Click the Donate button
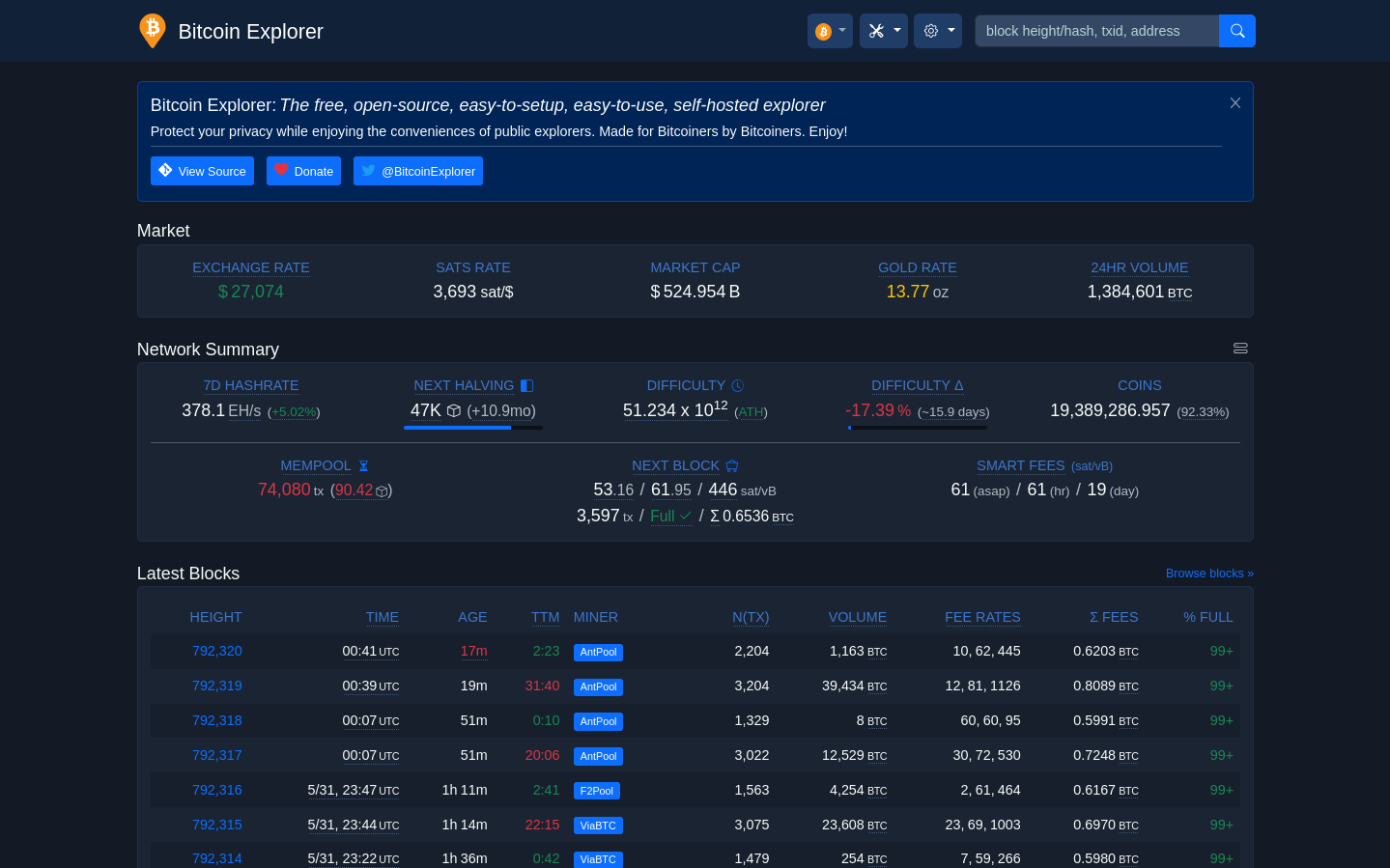1390x868 pixels. click(303, 171)
